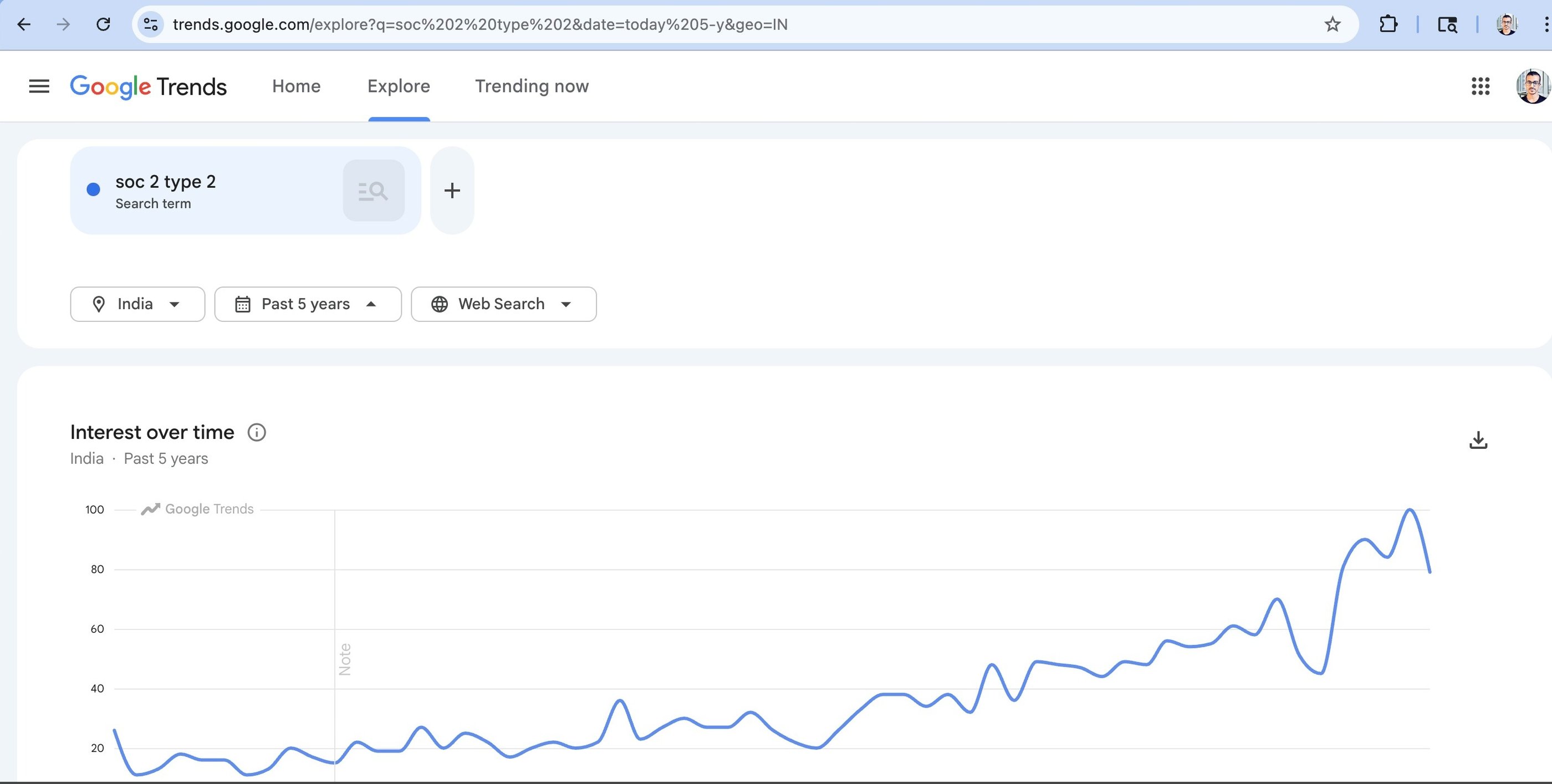Reload the current page
Screen dimensions: 1552x784
coord(104,25)
